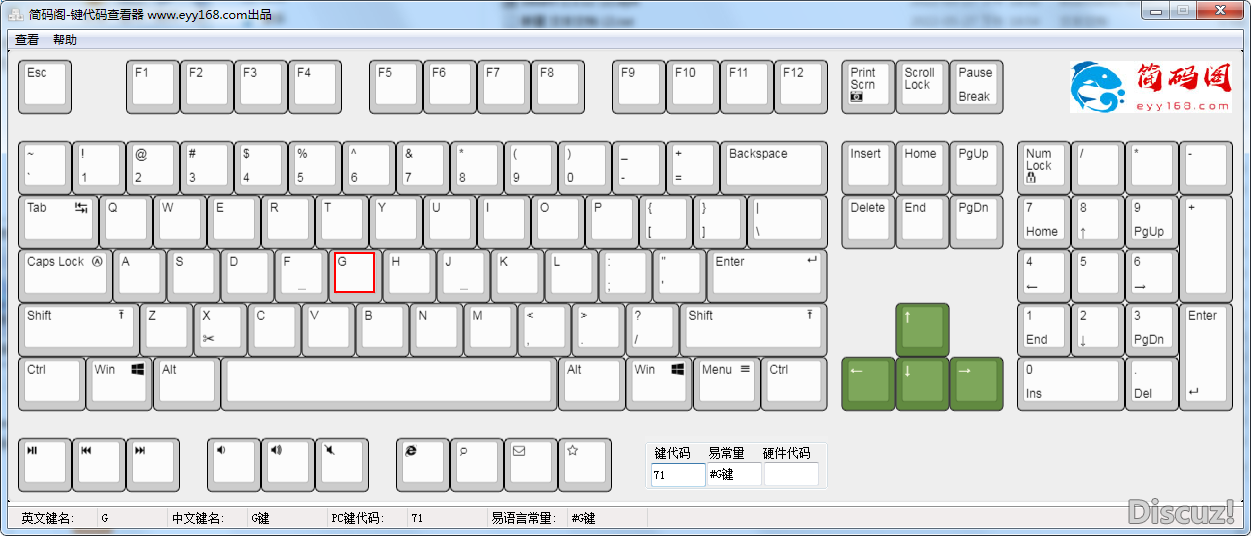Screen dimensions: 1251x536
Task: Open the 帮助 menu
Action: [x=65, y=40]
